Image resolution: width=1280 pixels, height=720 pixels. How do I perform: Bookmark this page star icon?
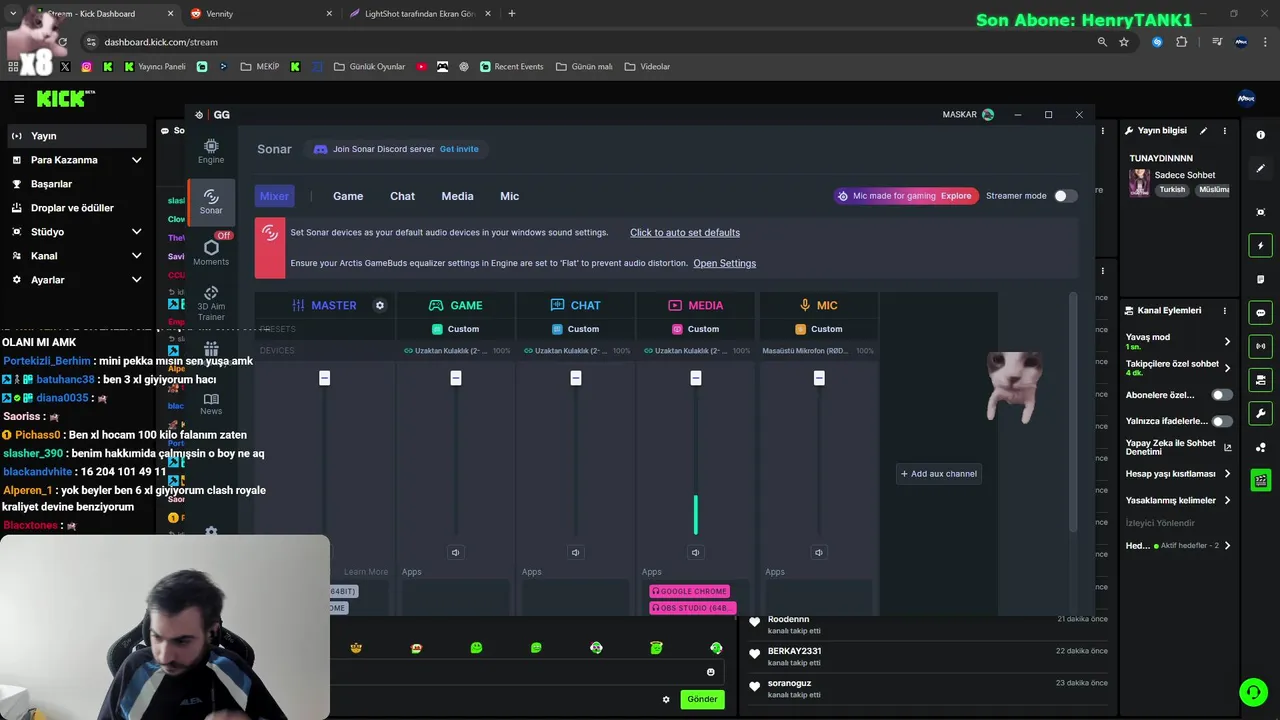pyautogui.click(x=1124, y=42)
